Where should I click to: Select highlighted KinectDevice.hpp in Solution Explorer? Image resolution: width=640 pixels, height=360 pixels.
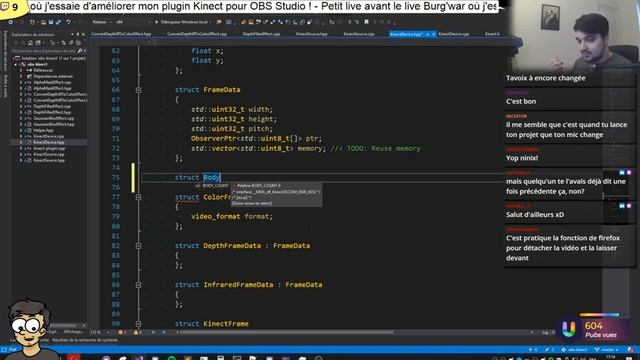tap(49, 142)
